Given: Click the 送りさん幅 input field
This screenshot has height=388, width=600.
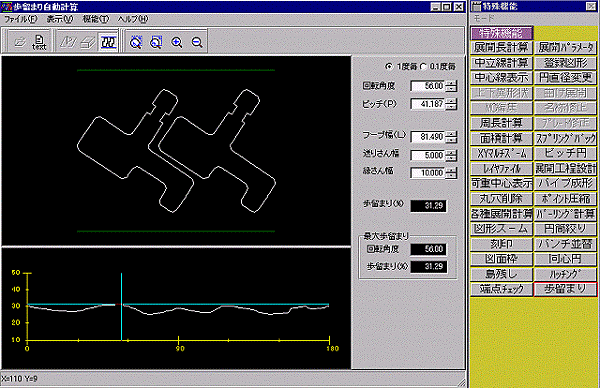Looking at the screenshot, I should (x=427, y=155).
